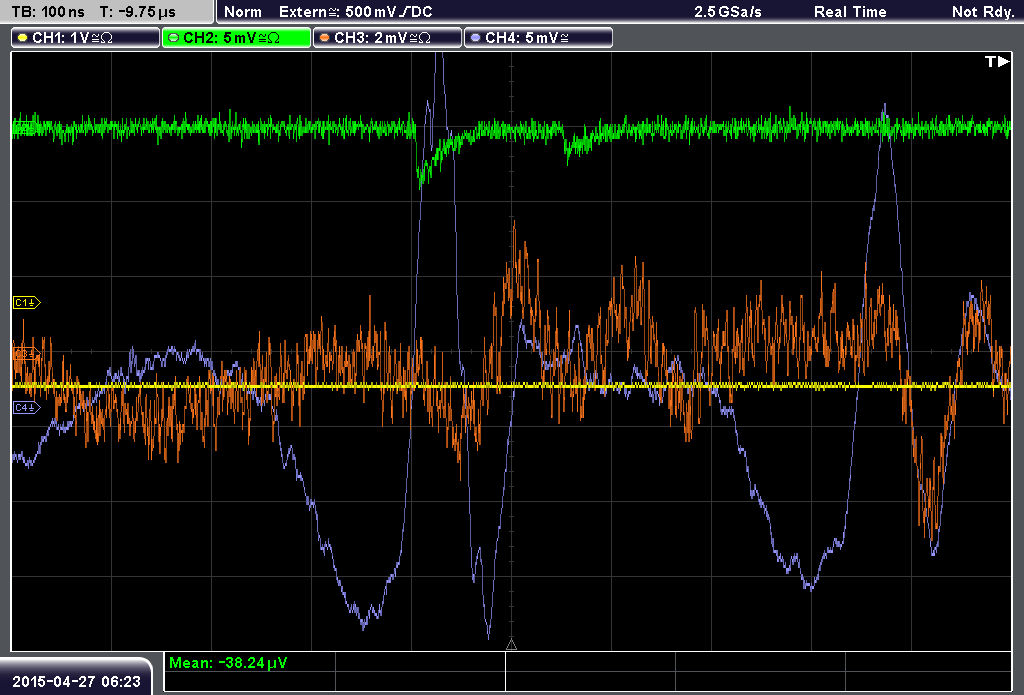
Task: Select the CH1: 1V channel tab
Action: [x=86, y=38]
